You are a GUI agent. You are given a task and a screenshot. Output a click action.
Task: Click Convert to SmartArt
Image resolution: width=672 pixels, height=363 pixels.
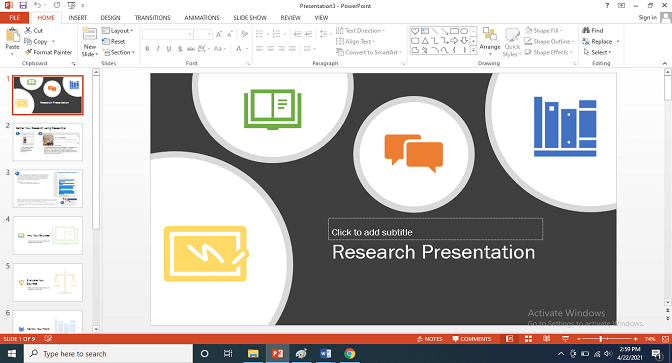point(369,52)
